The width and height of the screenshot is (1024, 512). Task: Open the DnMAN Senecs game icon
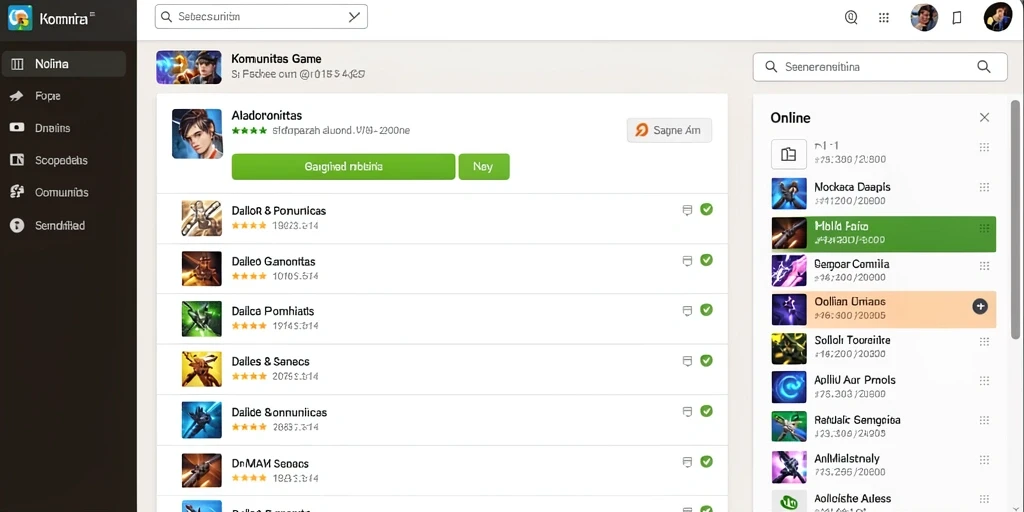pyautogui.click(x=201, y=471)
